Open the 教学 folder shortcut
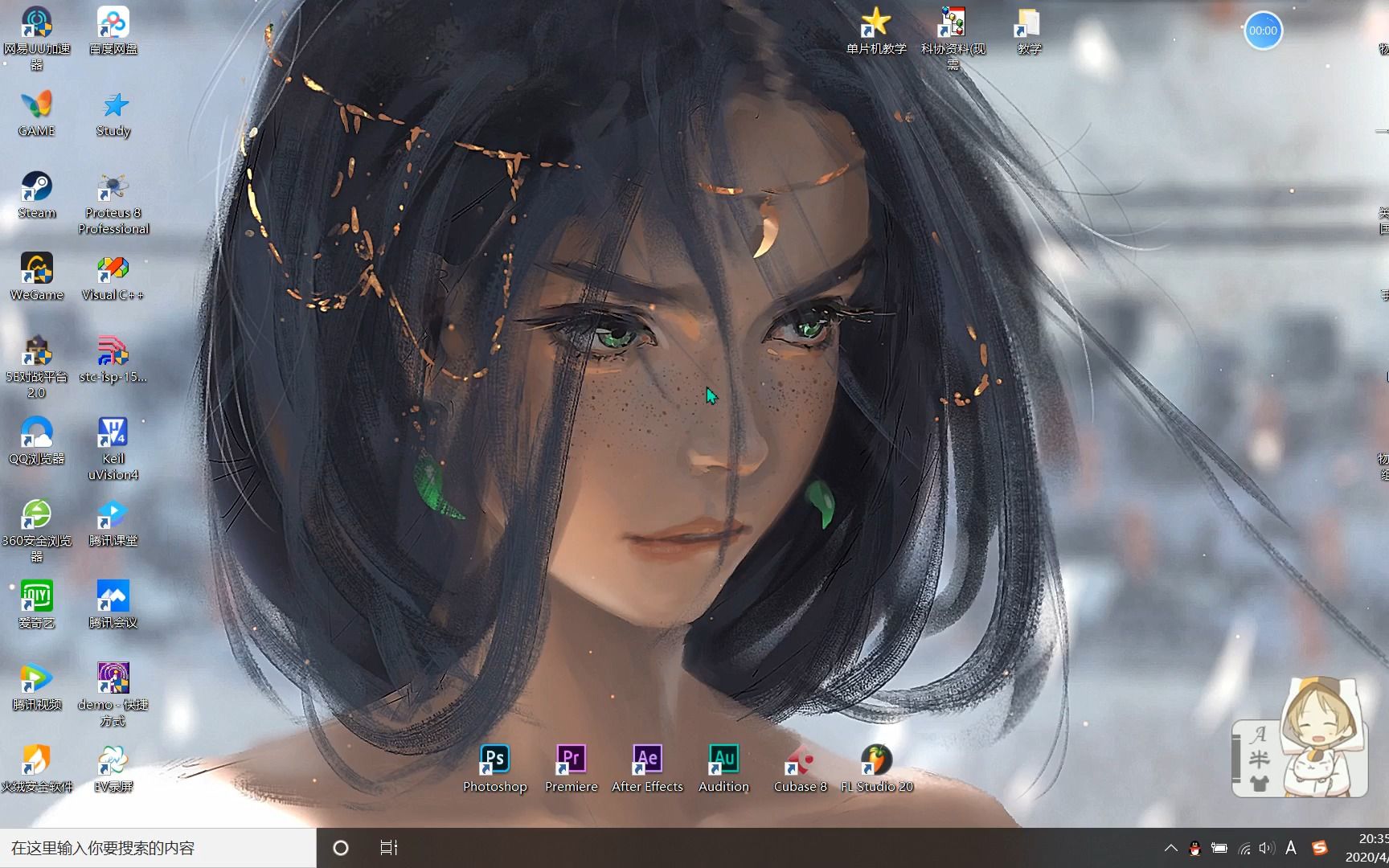The width and height of the screenshot is (1389, 868). 1029,31
